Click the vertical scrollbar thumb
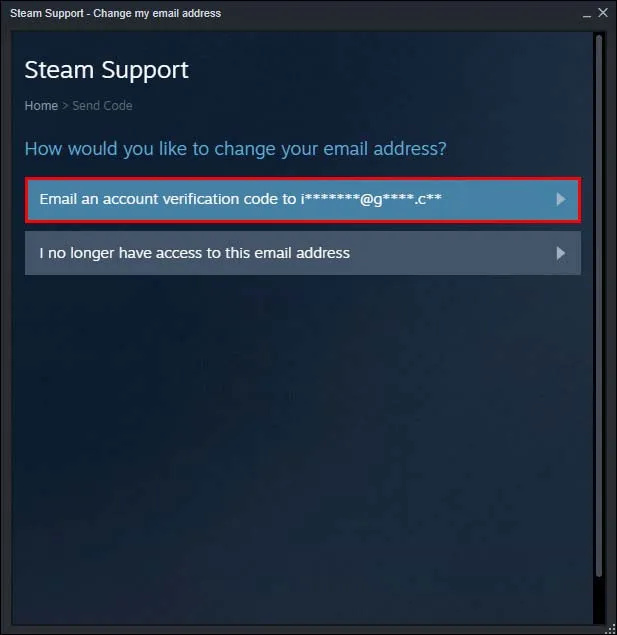The image size is (617, 635). pyautogui.click(x=599, y=306)
